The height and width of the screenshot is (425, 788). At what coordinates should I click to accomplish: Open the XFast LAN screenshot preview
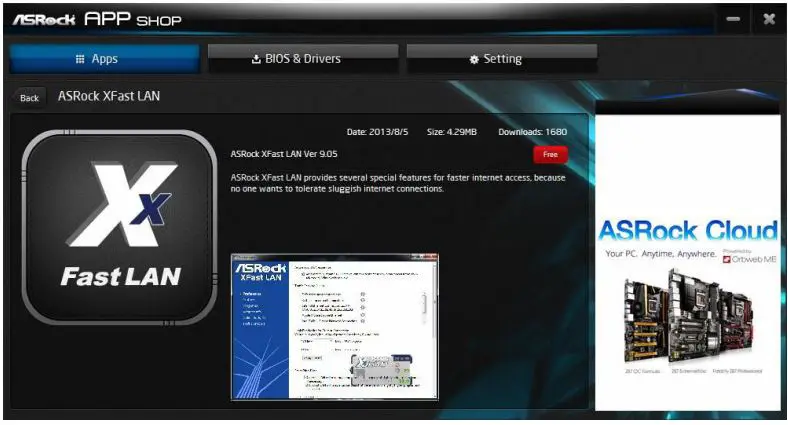click(x=335, y=327)
